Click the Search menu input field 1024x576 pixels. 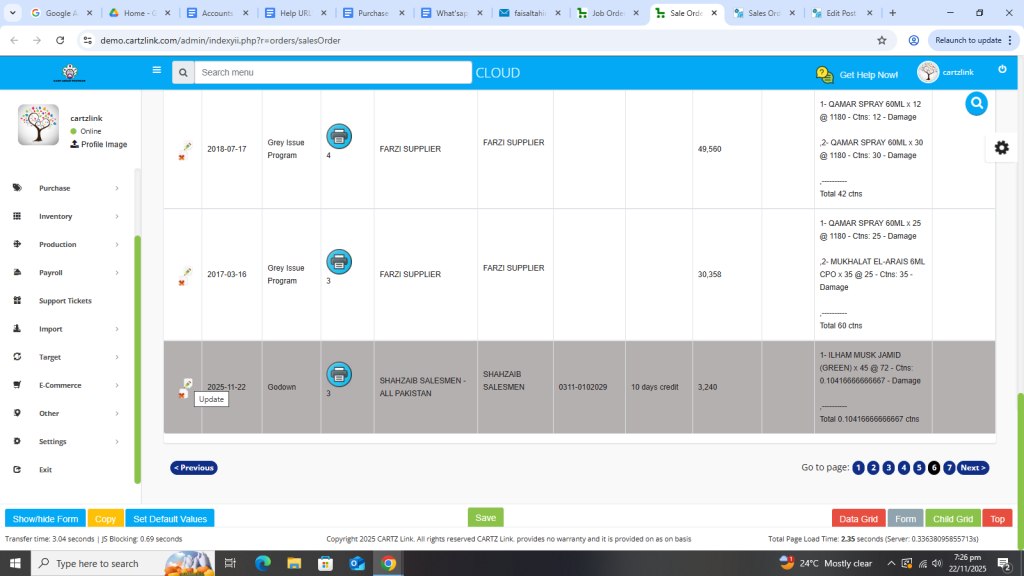332,73
